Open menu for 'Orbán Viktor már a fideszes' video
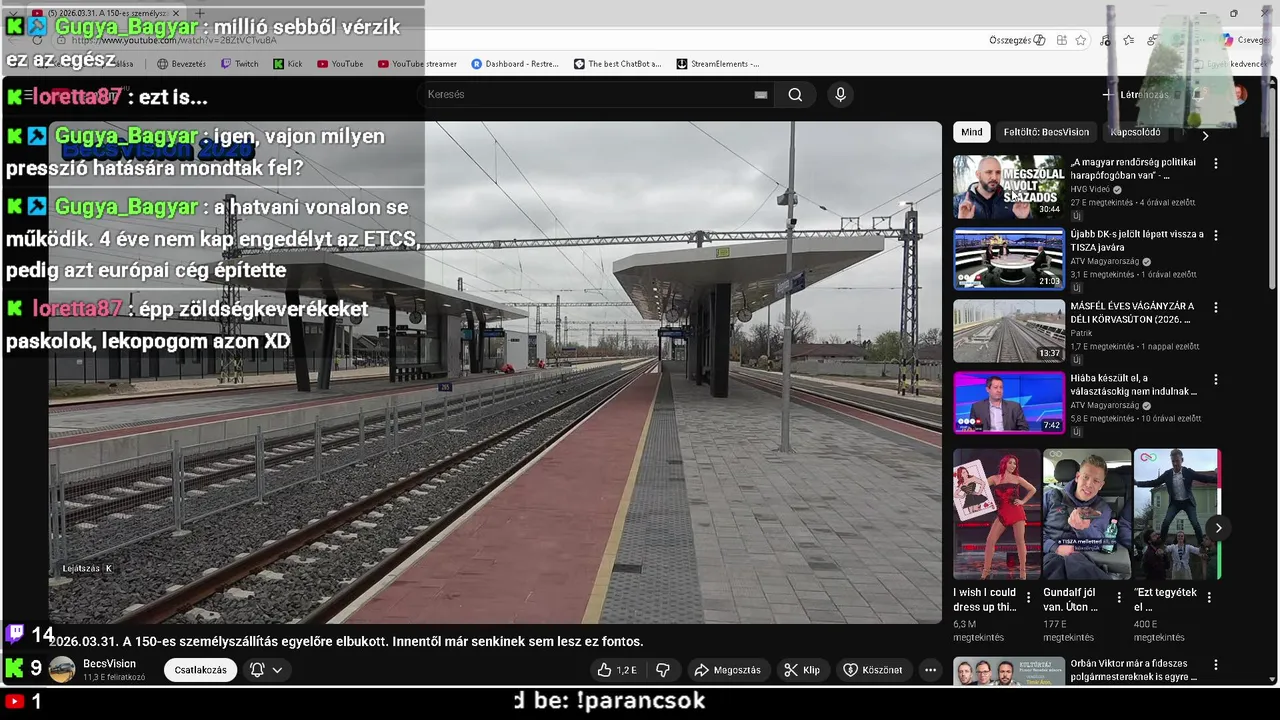1280x720 pixels. [x=1216, y=665]
